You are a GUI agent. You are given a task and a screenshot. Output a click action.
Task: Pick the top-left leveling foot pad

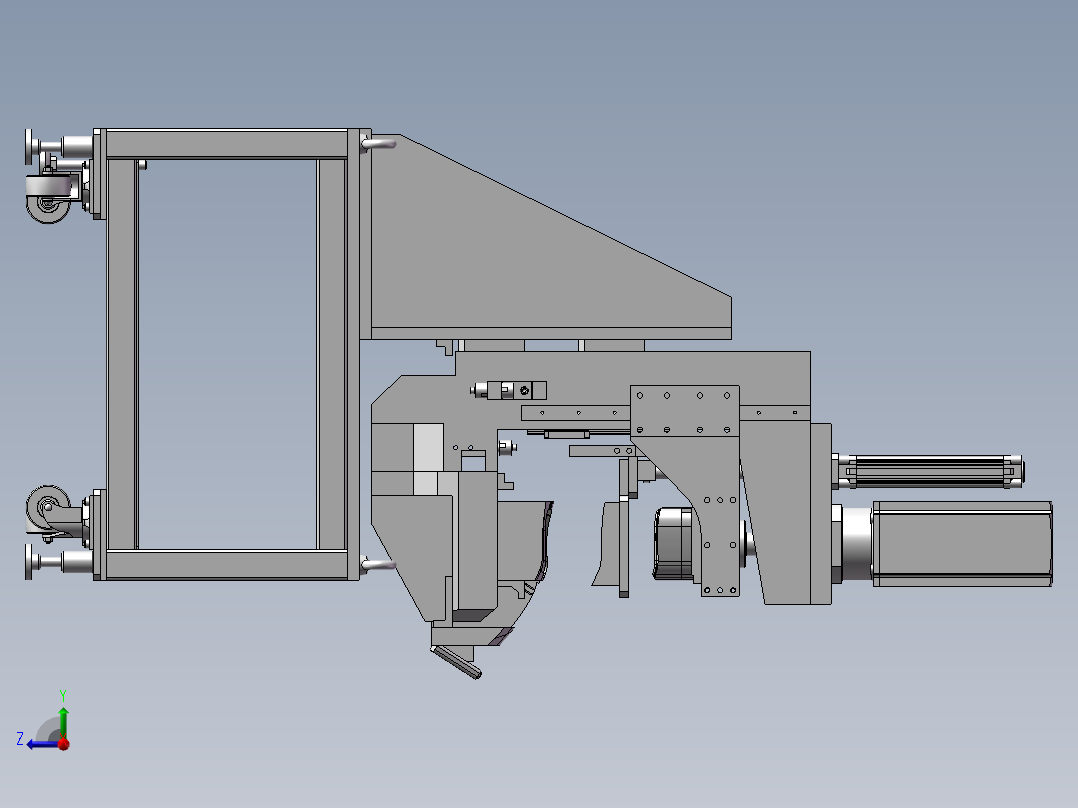[30, 146]
